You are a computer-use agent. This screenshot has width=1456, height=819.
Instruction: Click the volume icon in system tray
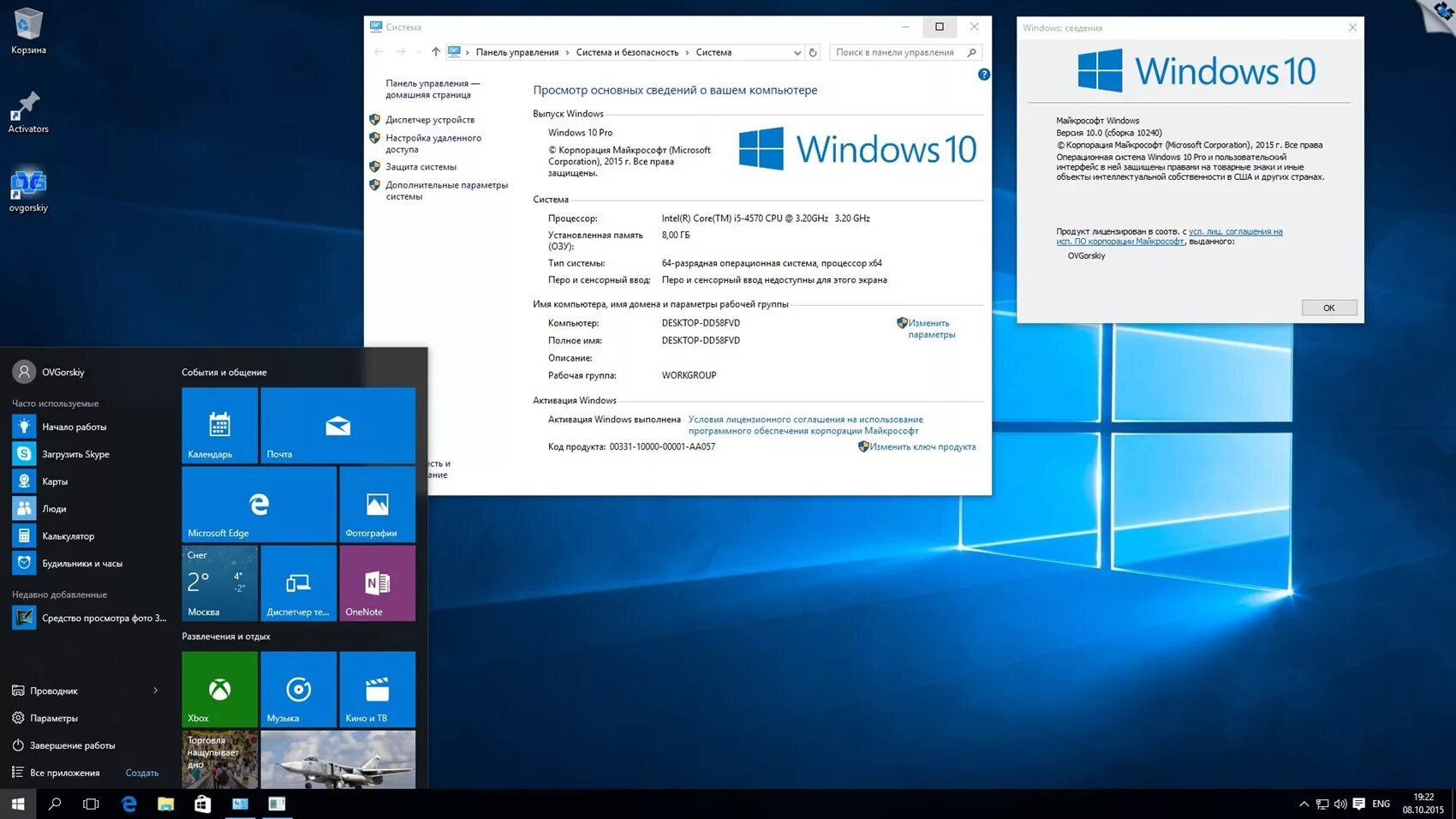point(1340,804)
